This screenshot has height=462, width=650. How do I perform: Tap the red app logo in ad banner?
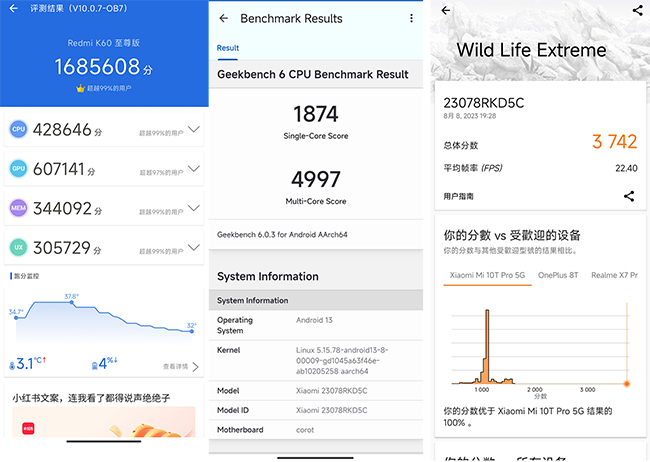28,429
